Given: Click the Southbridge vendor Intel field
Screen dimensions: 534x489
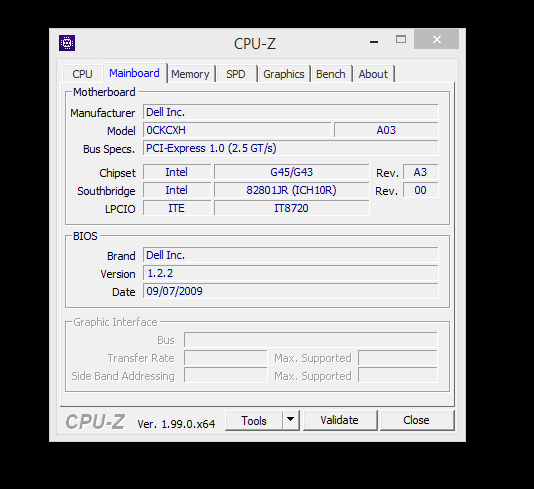Looking at the screenshot, I should pos(177,190).
